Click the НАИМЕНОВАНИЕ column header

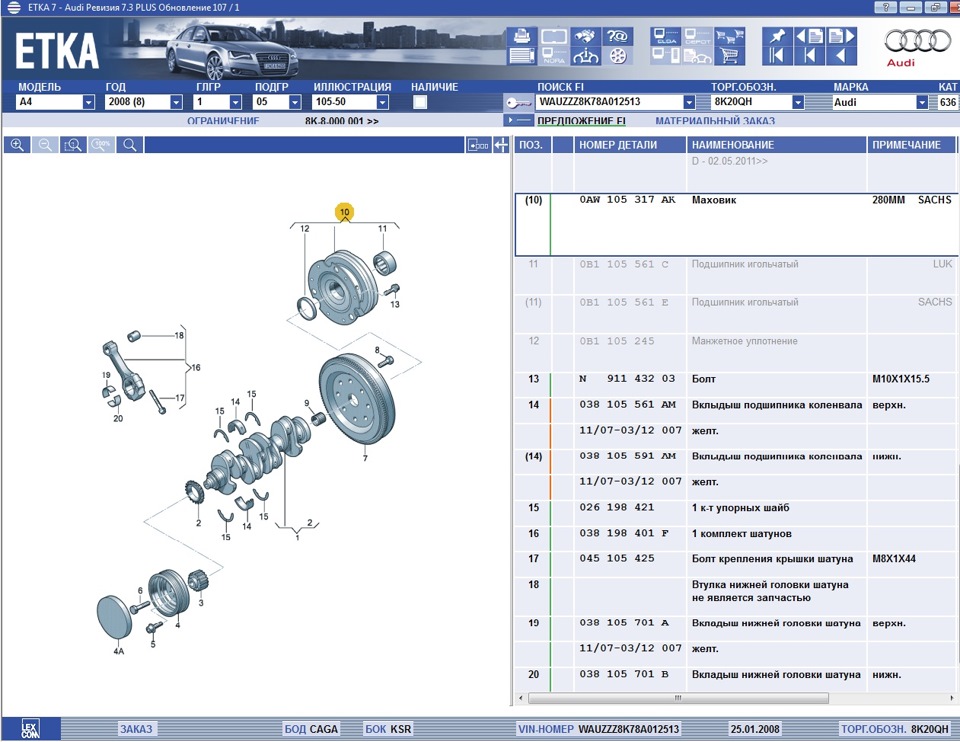click(x=776, y=145)
